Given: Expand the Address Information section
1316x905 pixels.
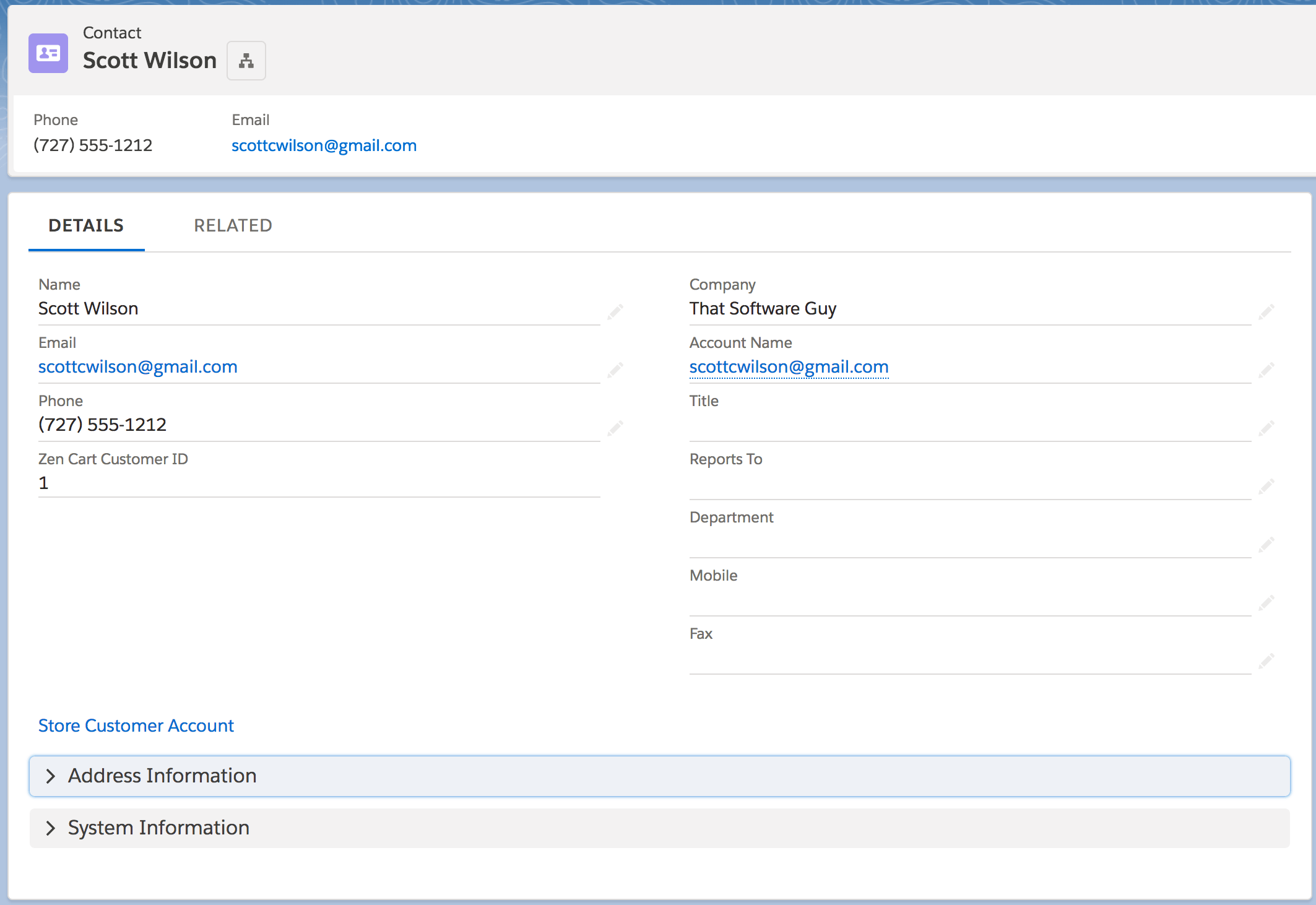Looking at the screenshot, I should [x=660, y=776].
